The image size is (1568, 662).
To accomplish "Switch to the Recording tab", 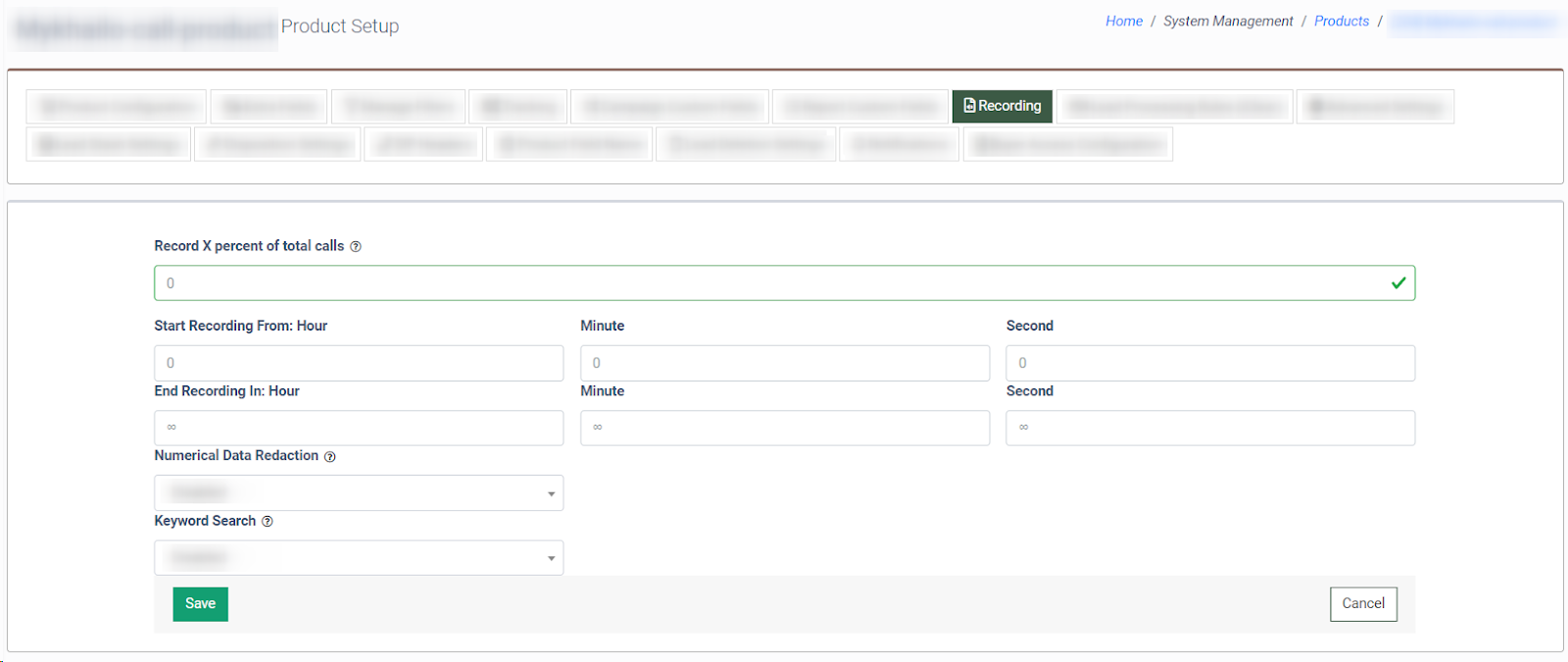I will point(1002,106).
